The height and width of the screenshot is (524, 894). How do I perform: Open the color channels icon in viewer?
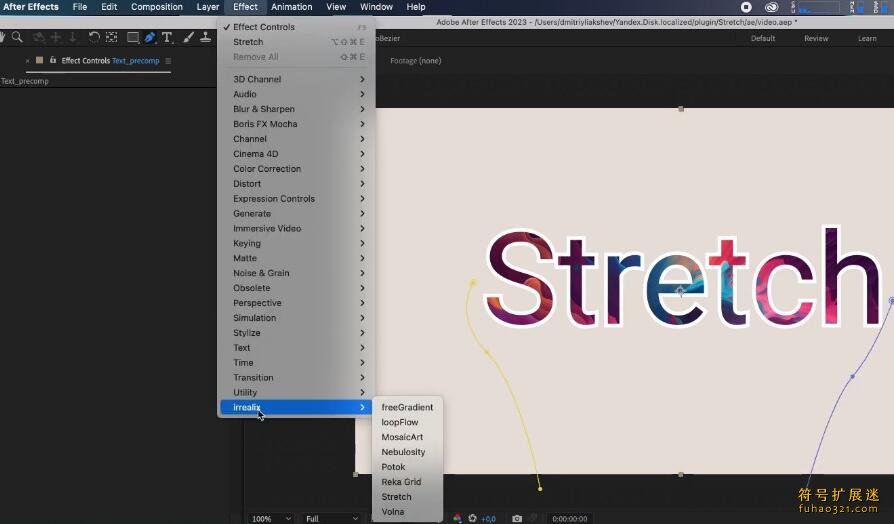(457, 518)
